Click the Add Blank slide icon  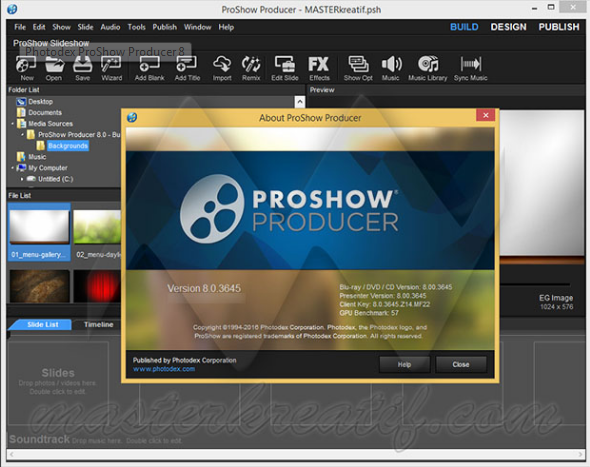[x=149, y=68]
